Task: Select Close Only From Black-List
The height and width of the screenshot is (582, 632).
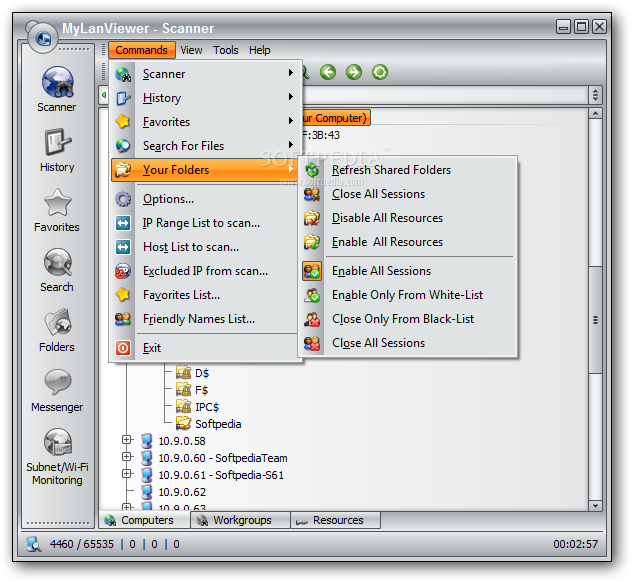Action: 408,319
